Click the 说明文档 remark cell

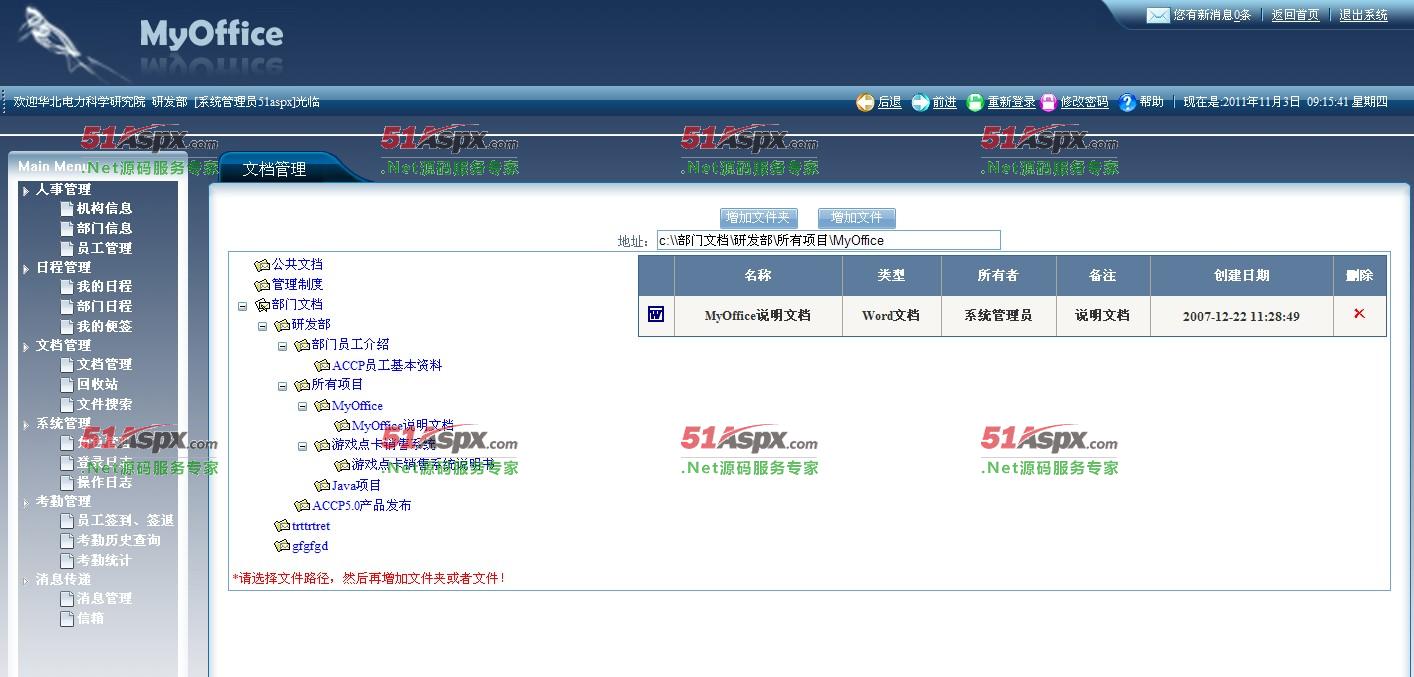[1102, 315]
